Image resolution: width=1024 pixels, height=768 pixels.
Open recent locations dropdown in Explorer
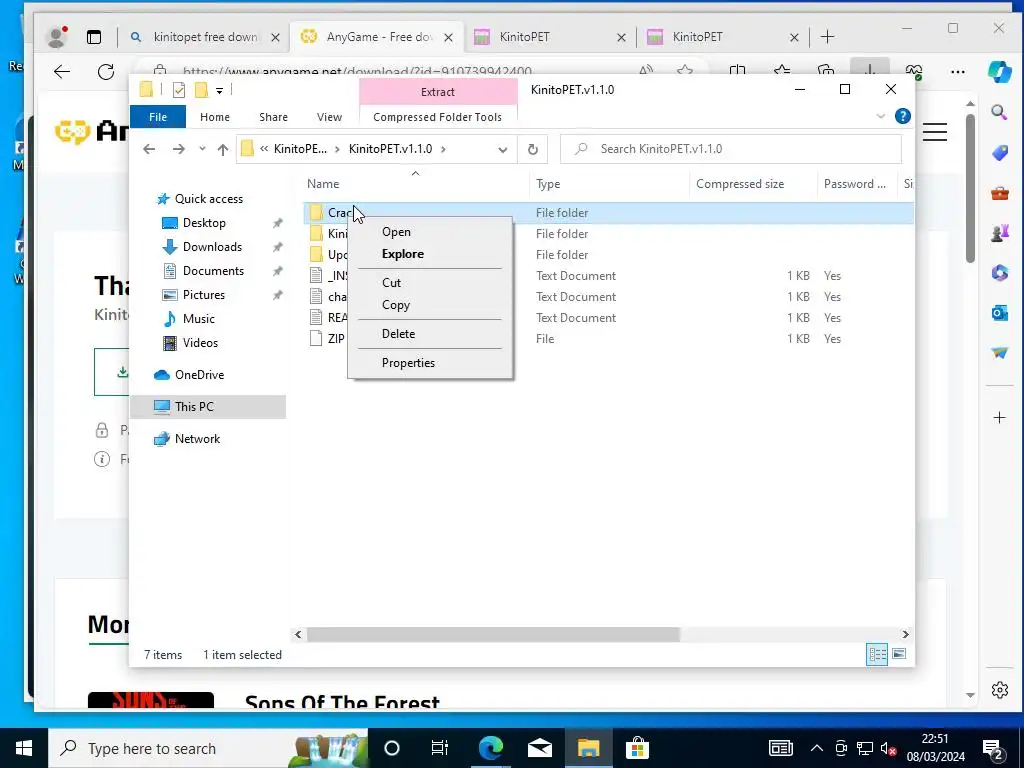click(x=202, y=150)
